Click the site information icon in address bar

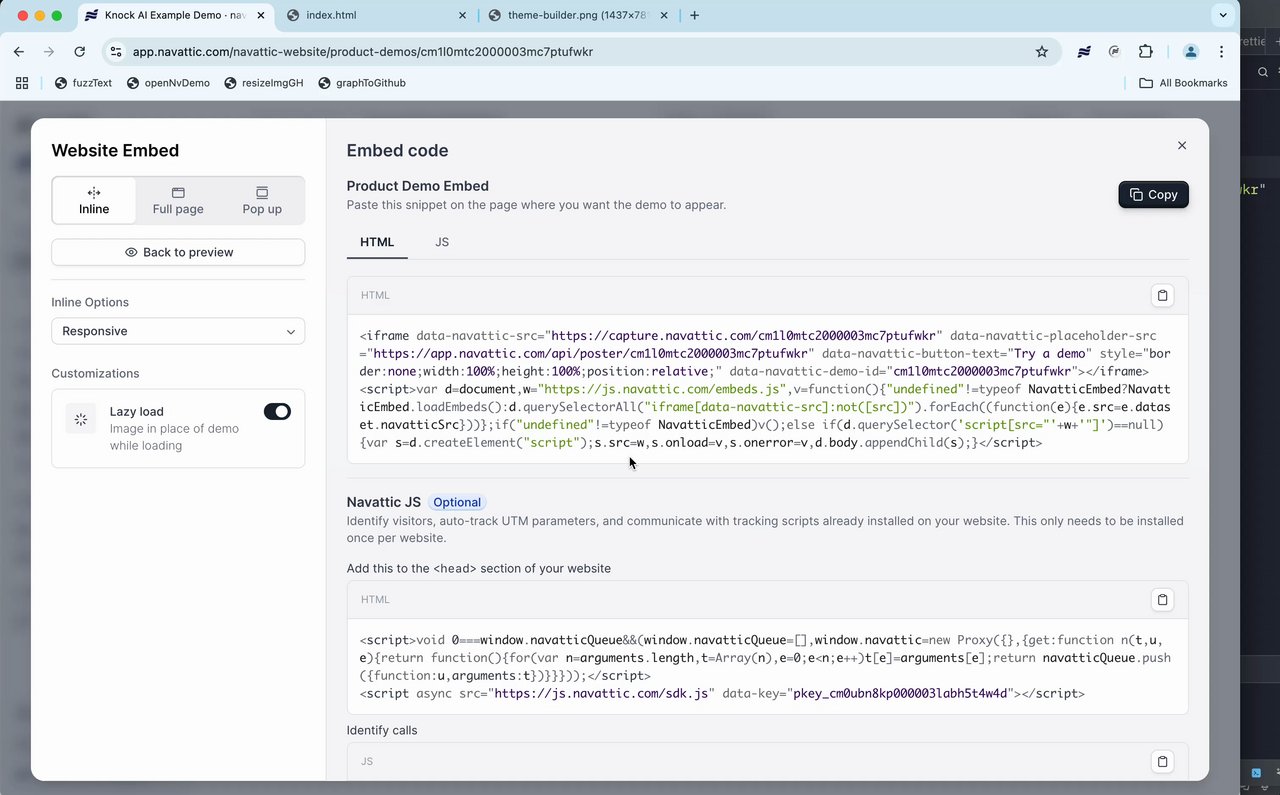point(116,51)
